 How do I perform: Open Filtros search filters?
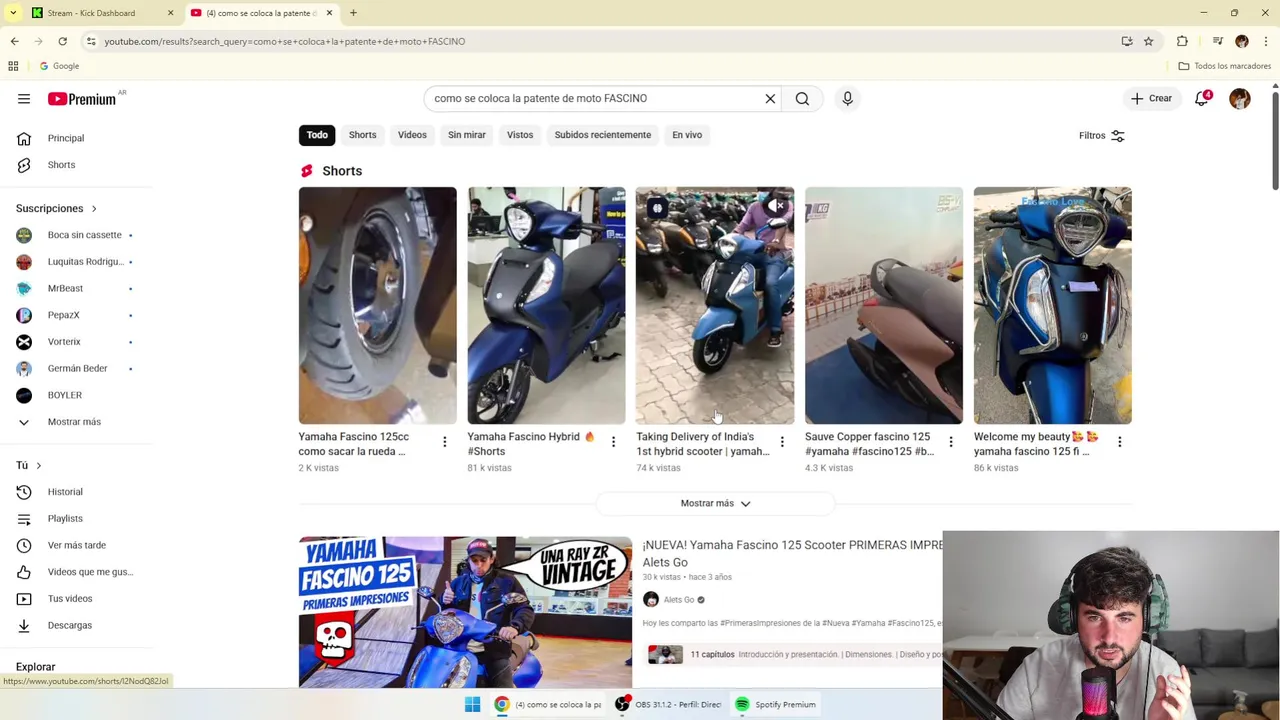click(x=1102, y=135)
